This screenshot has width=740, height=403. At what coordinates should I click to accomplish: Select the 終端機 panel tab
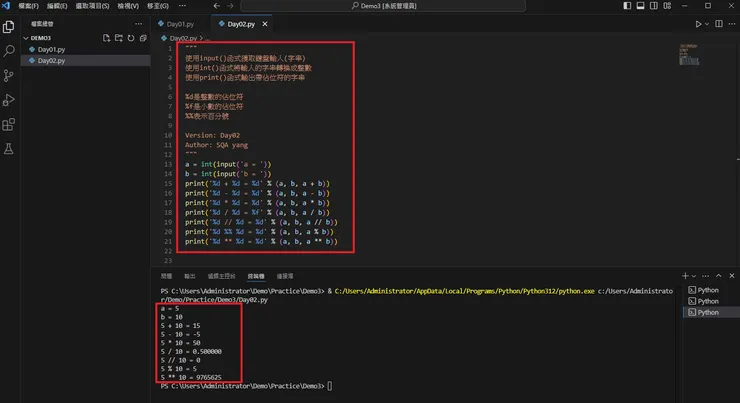(x=256, y=276)
